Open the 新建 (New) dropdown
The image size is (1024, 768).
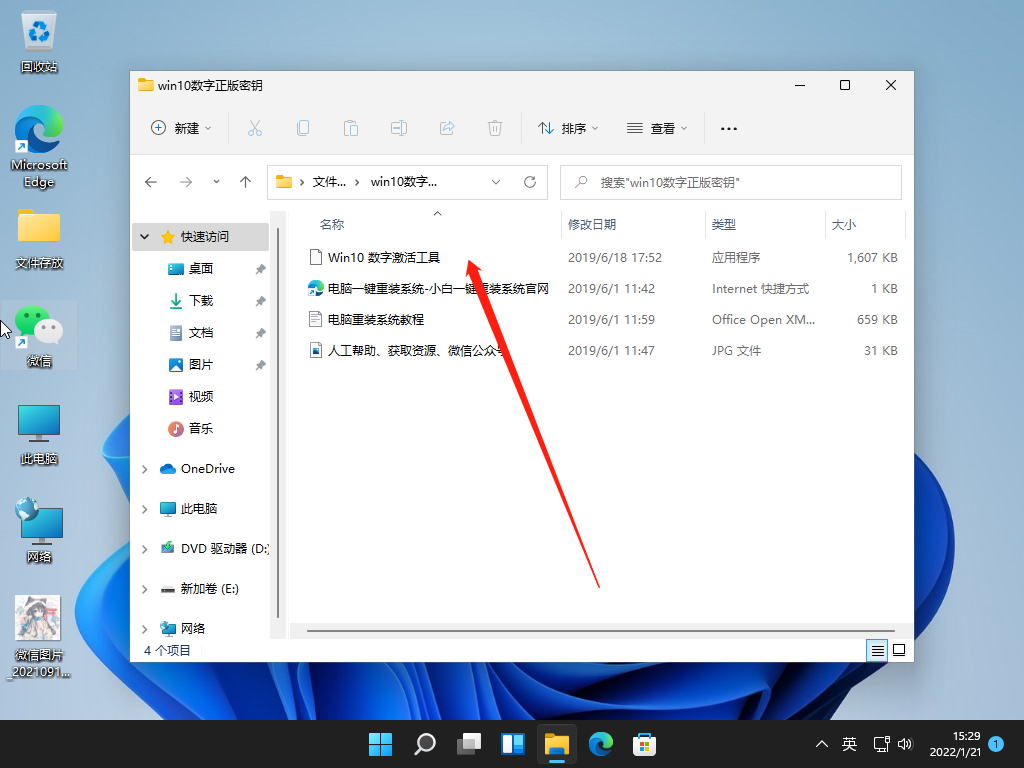pyautogui.click(x=181, y=128)
